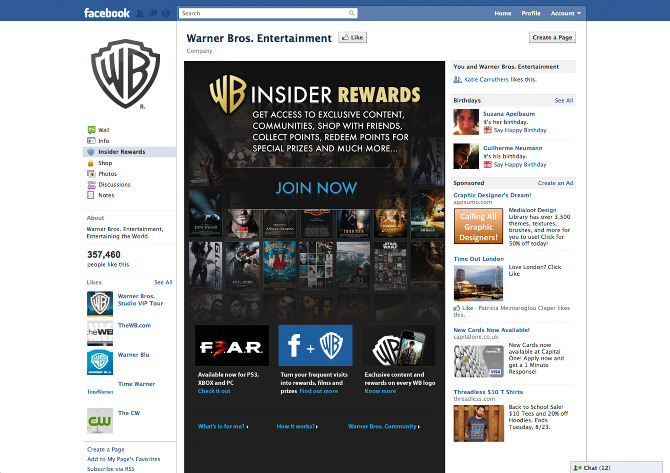This screenshot has height=473, width=670.
Task: Click the Insider Rewards shield icon
Action: (x=91, y=152)
